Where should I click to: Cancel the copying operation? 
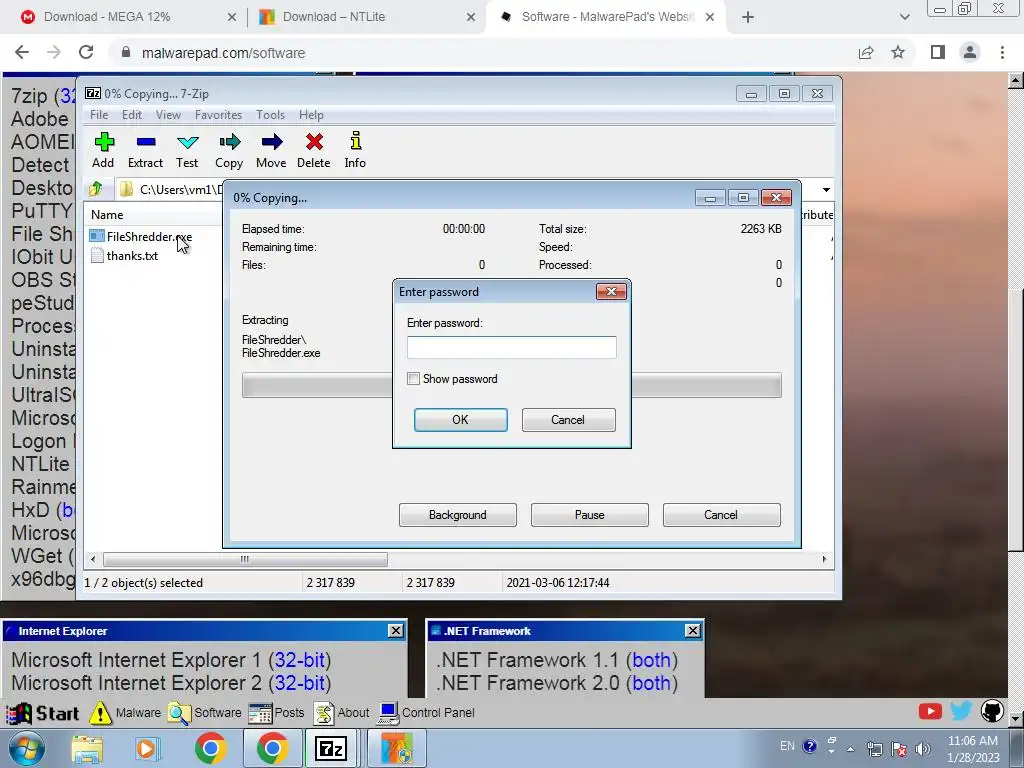tap(722, 515)
